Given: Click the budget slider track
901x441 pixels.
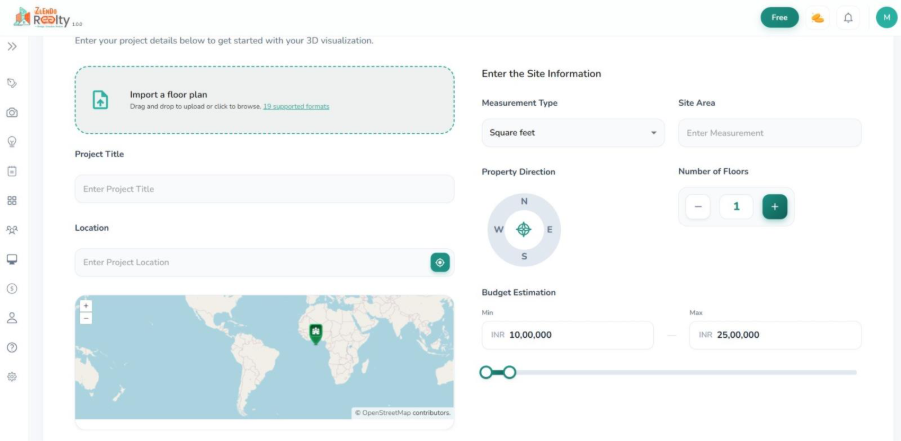Looking at the screenshot, I should coord(669,373).
